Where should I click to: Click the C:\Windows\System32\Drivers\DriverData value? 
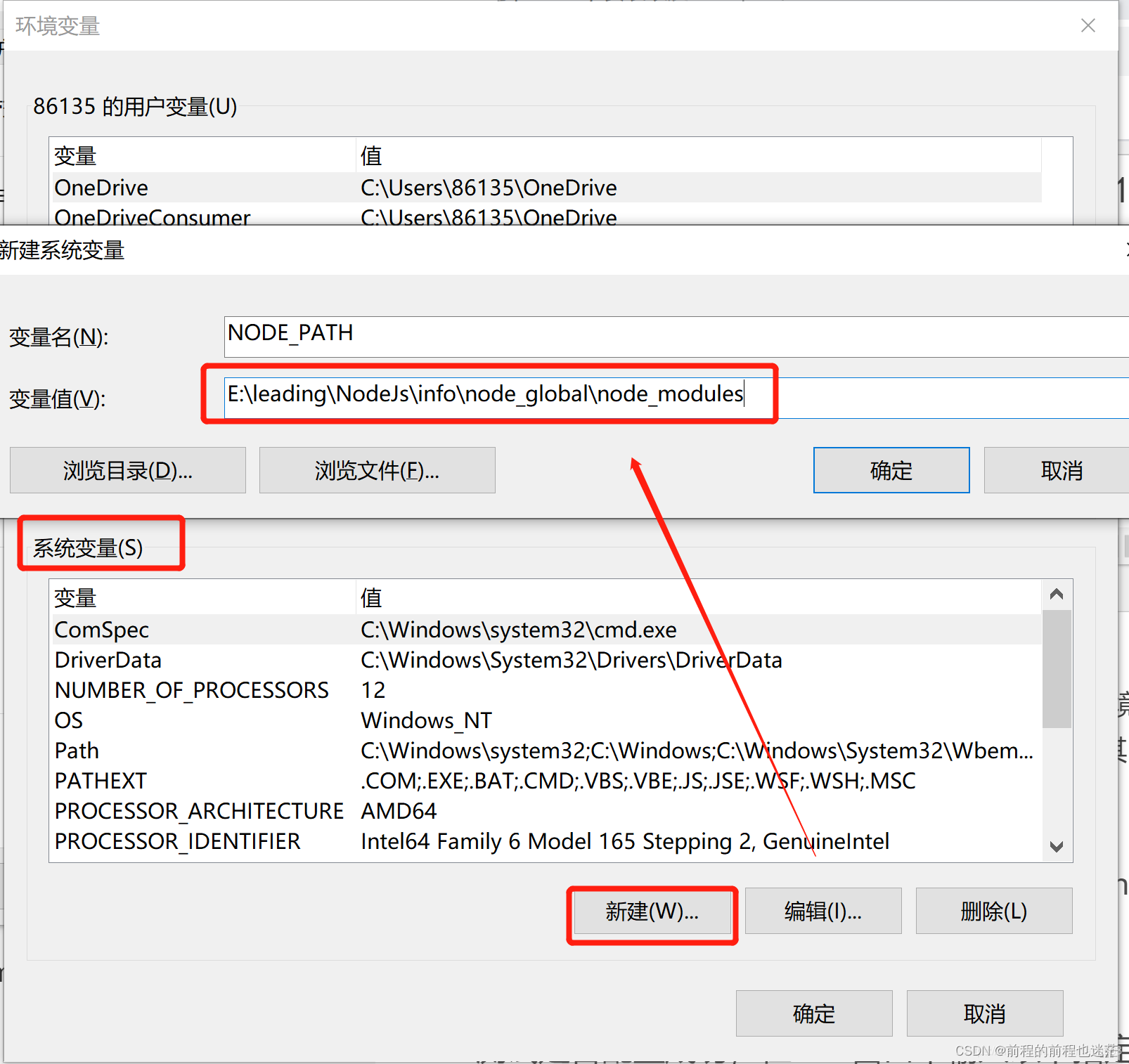pos(572,660)
